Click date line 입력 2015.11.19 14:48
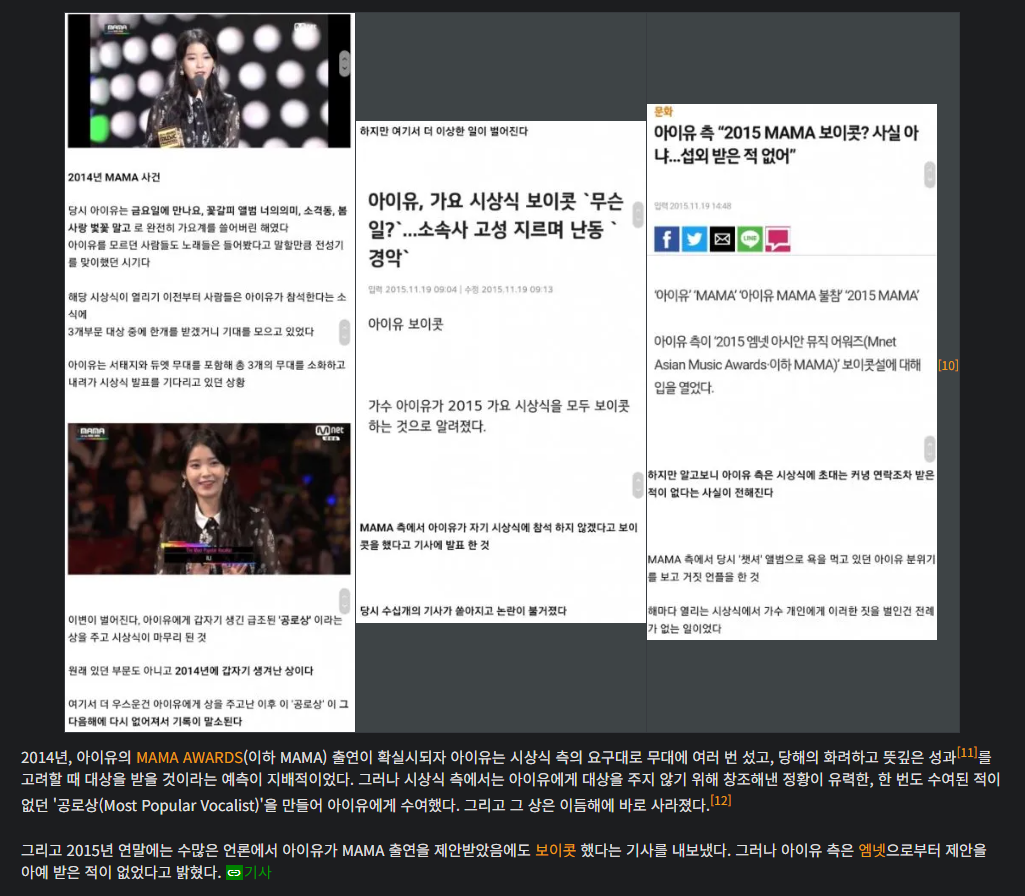The width and height of the screenshot is (1025, 896). coord(692,206)
